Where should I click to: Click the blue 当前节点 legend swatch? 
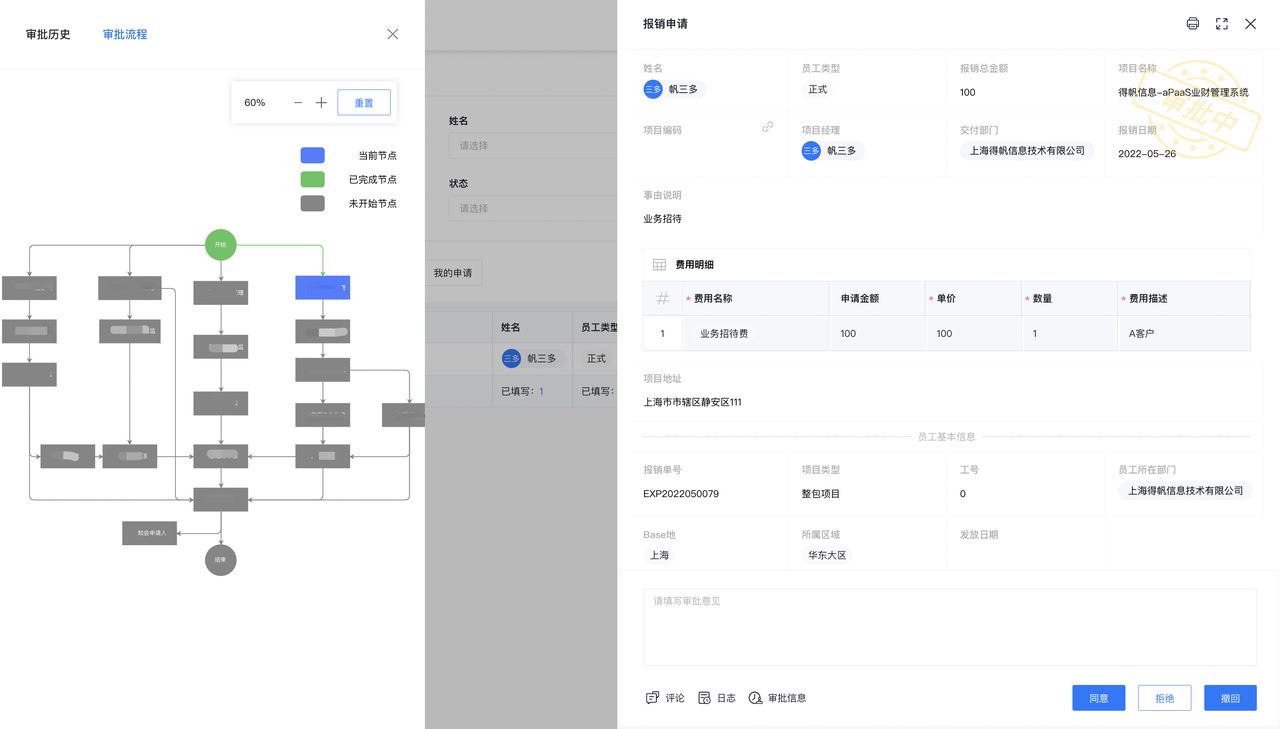(x=313, y=155)
